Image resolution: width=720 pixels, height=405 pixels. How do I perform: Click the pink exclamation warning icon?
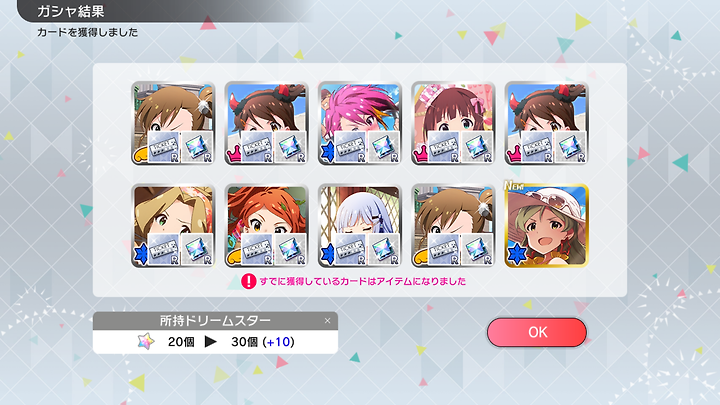click(248, 281)
